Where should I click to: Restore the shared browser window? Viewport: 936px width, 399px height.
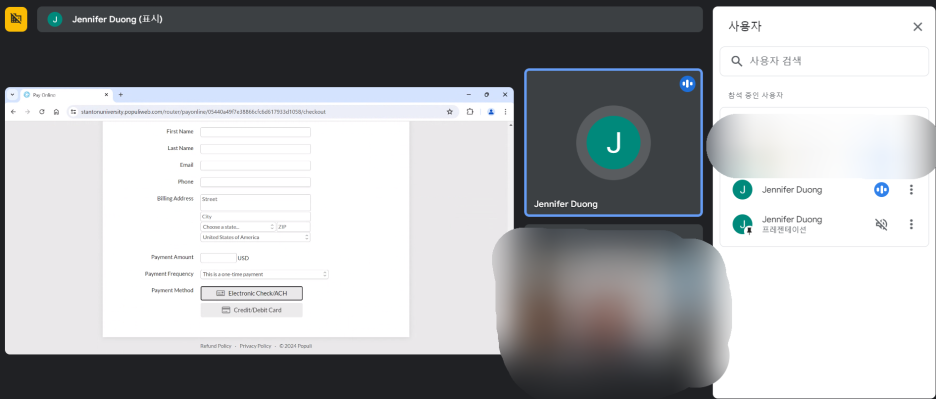click(x=487, y=94)
